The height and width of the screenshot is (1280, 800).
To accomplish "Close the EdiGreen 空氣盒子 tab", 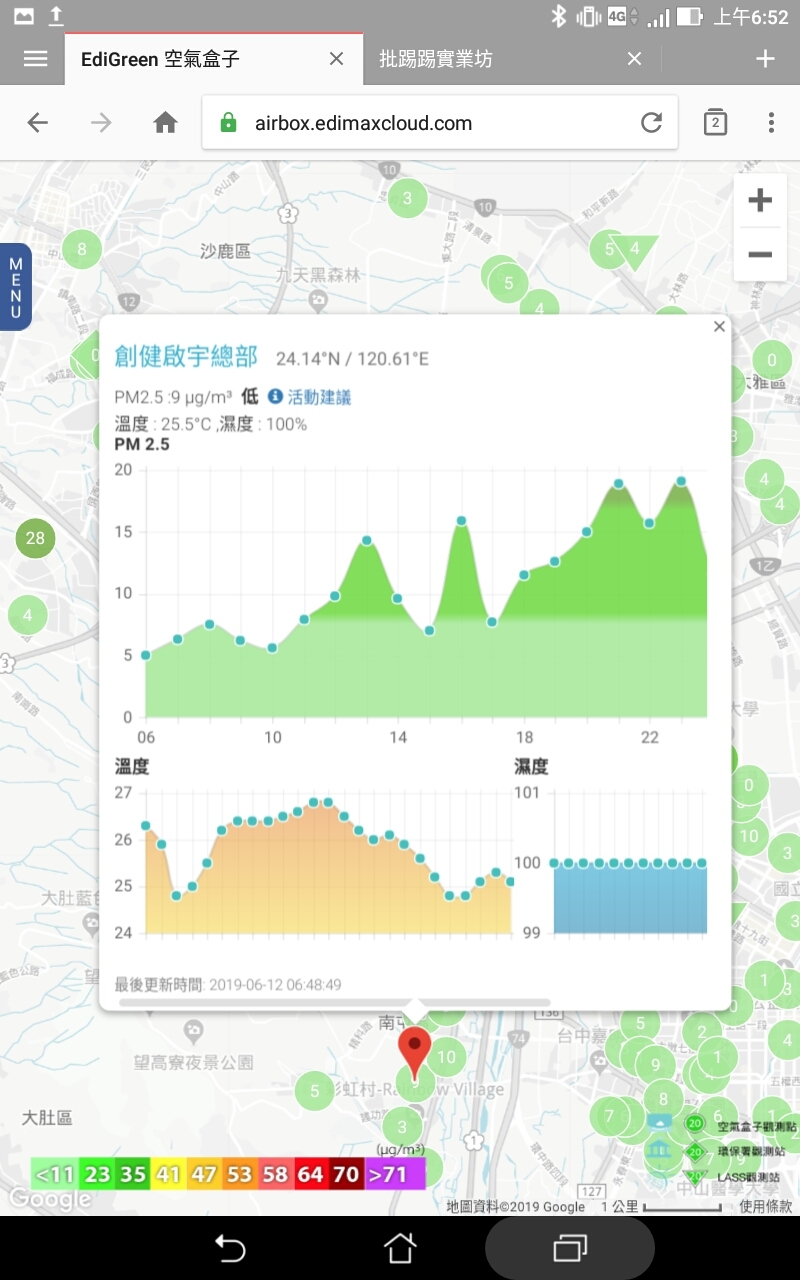I will [x=336, y=59].
